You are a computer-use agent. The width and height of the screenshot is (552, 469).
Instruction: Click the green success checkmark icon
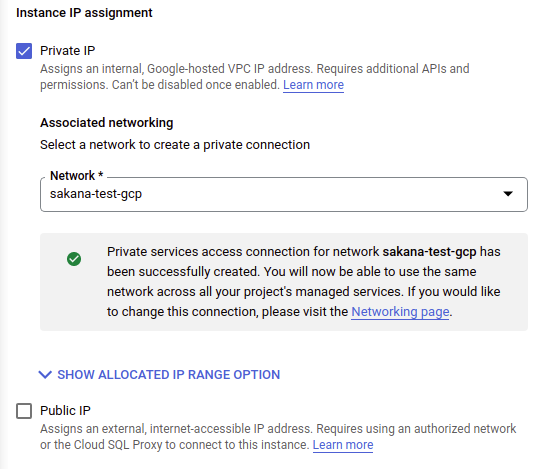74,259
